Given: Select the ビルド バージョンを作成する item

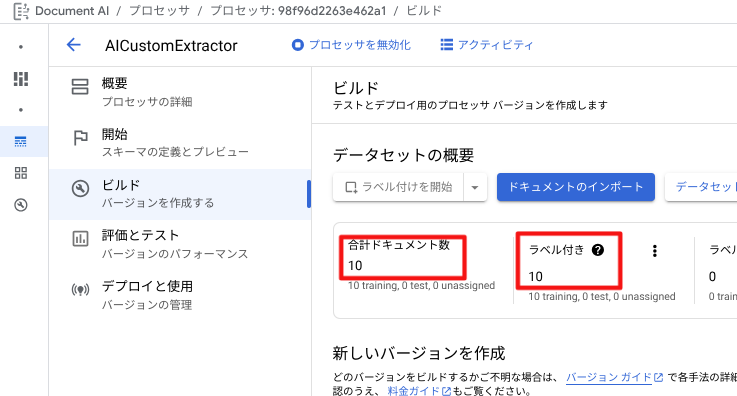Looking at the screenshot, I should tap(180, 194).
